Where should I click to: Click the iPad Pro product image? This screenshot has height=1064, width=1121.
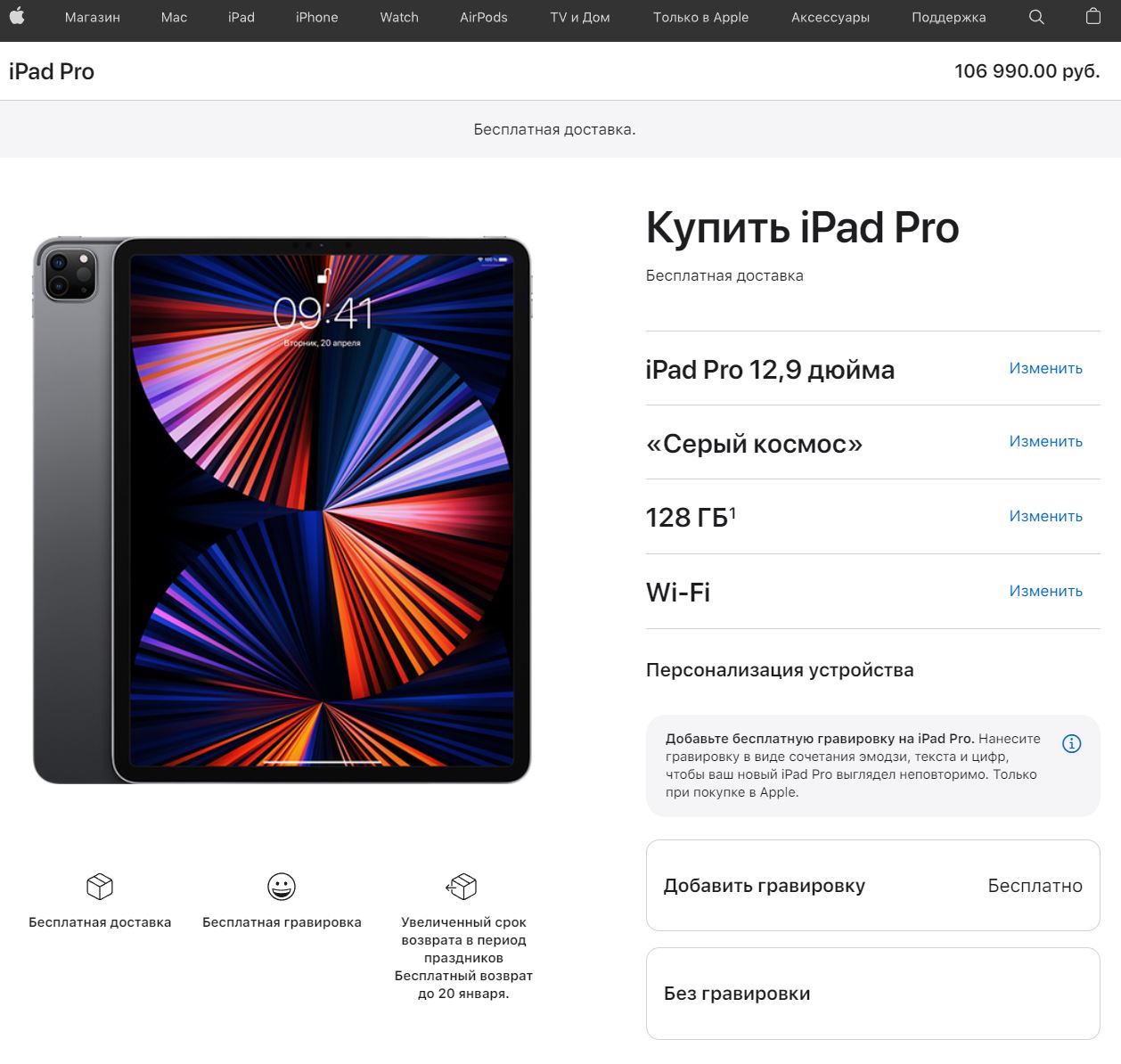pos(282,511)
